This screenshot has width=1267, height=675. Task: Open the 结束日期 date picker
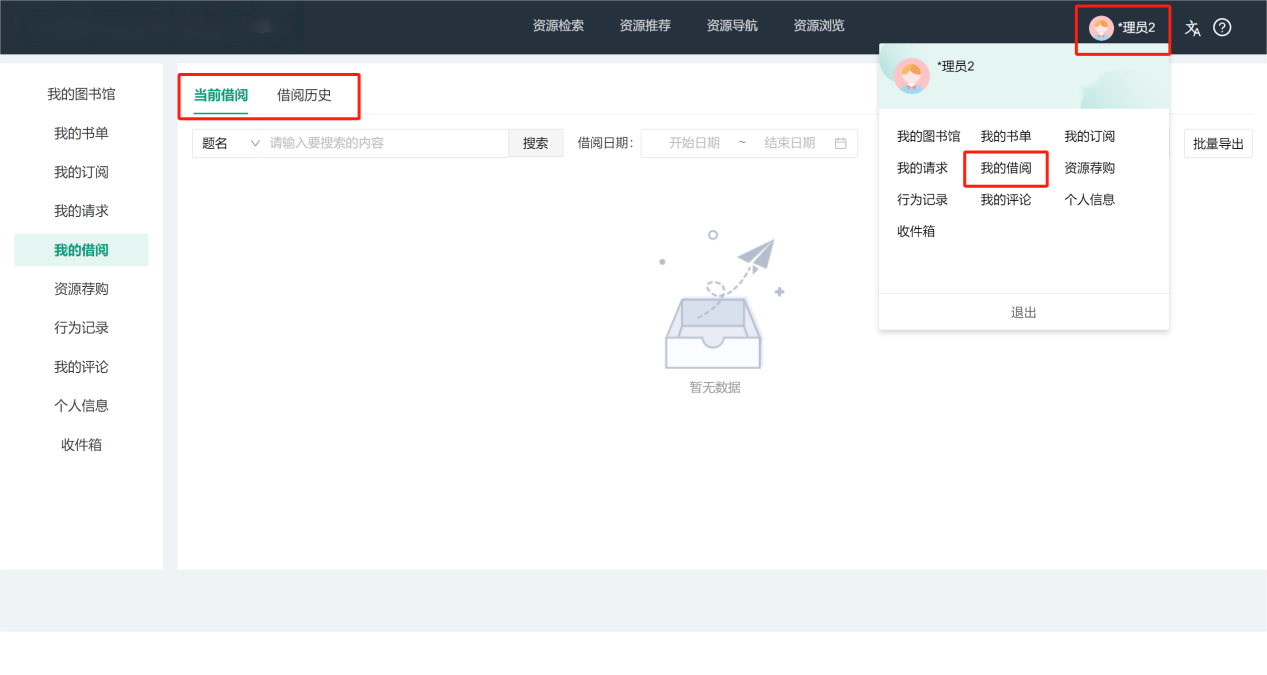point(789,143)
